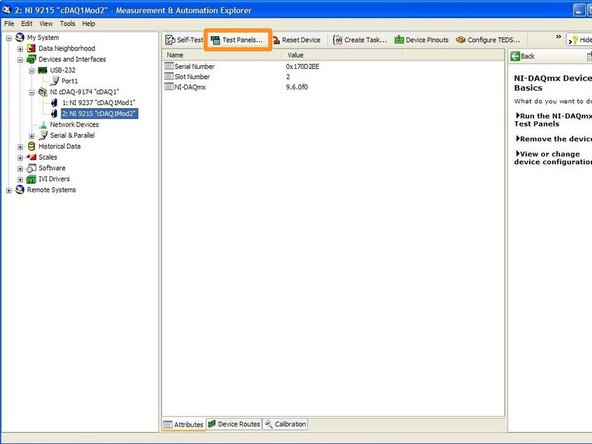Screen dimensions: 592x444
Task: Click the toolbar overflow chevron
Action: pos(558,37)
